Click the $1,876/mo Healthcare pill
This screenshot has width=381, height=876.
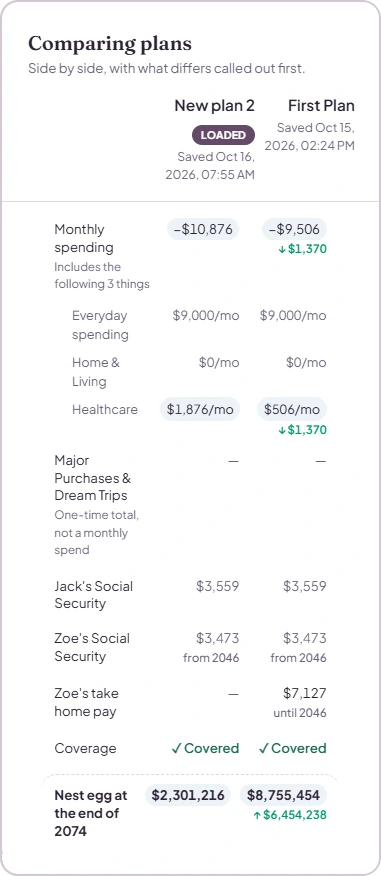(200, 409)
